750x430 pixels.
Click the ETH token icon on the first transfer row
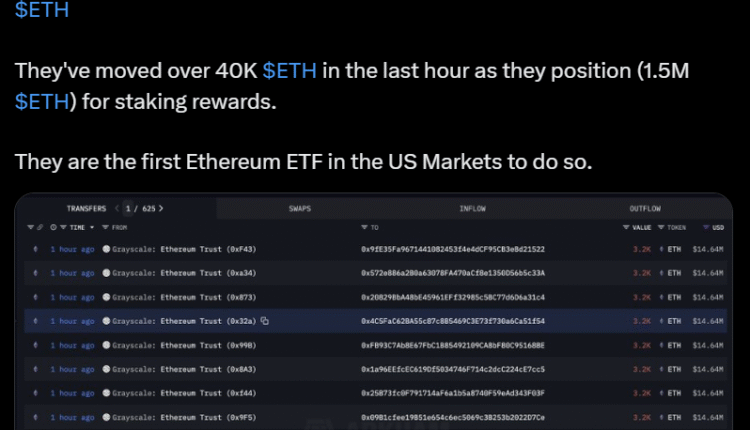661,249
